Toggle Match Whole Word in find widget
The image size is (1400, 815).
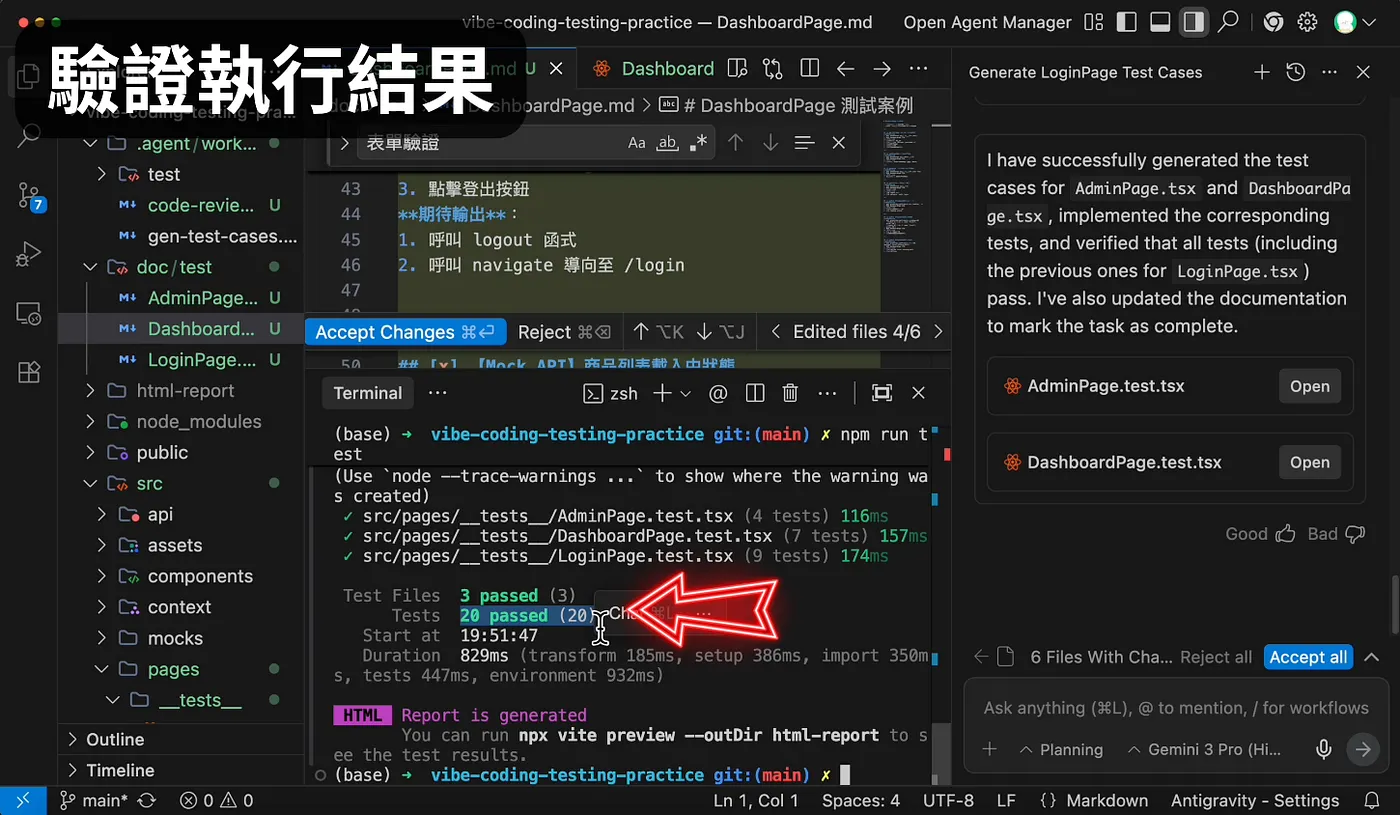(x=667, y=143)
